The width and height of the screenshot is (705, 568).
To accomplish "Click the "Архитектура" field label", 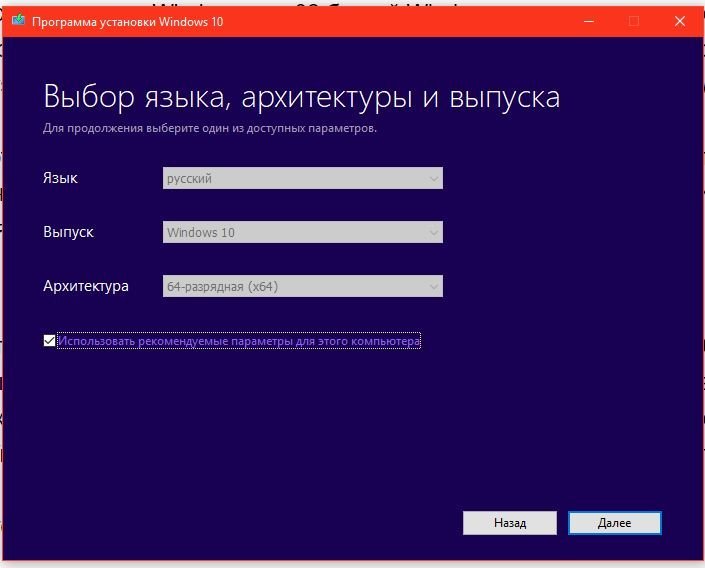I will 86,286.
